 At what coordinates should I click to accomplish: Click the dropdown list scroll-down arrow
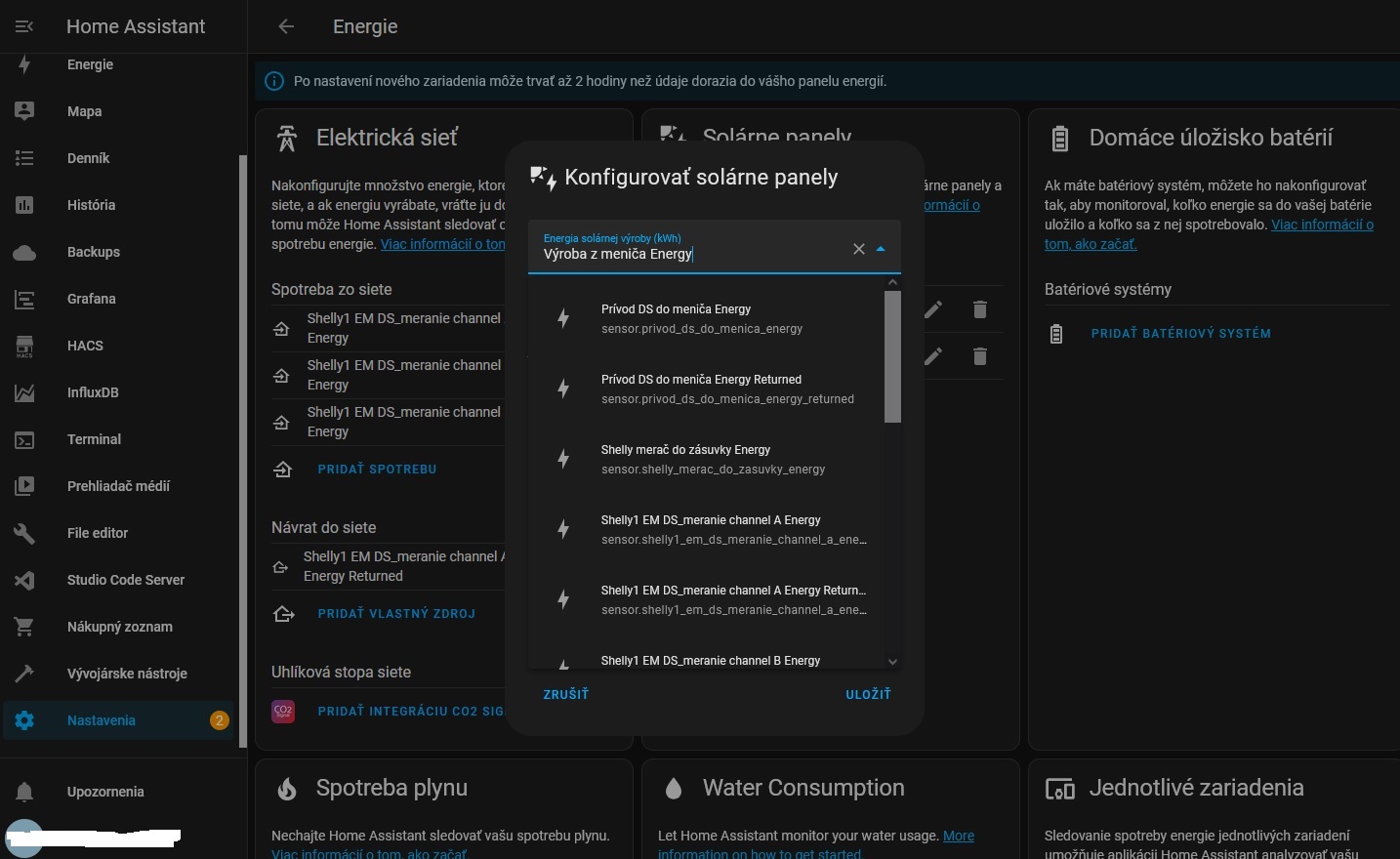pyautogui.click(x=892, y=661)
